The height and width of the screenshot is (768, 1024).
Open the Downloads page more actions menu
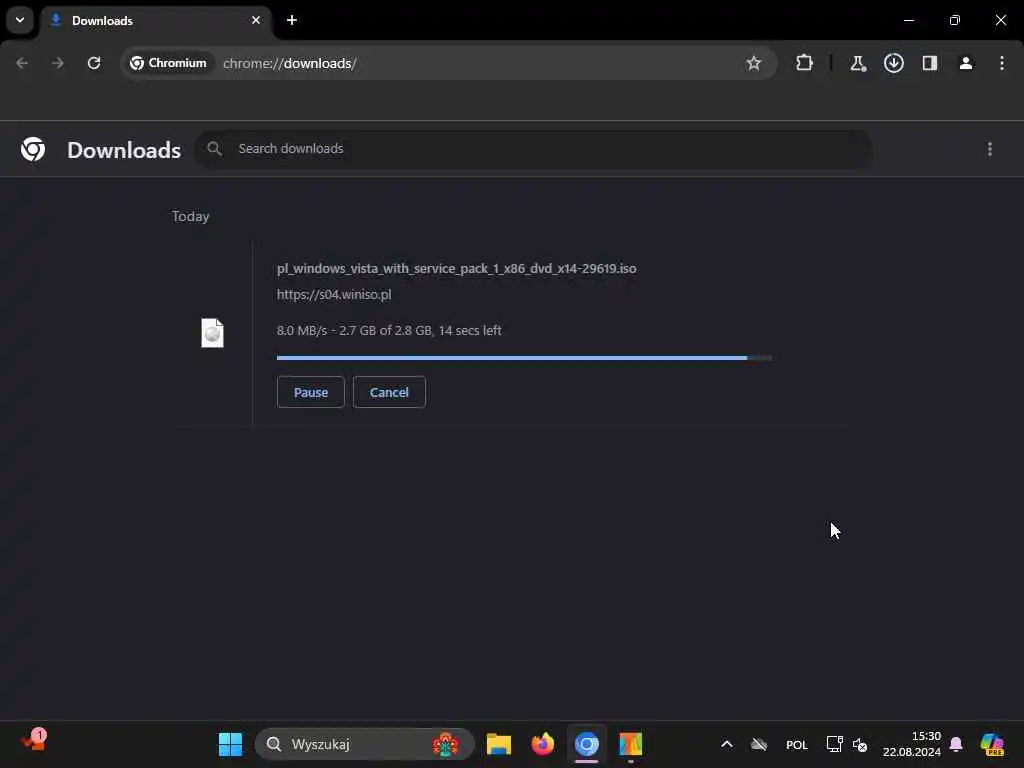[990, 150]
